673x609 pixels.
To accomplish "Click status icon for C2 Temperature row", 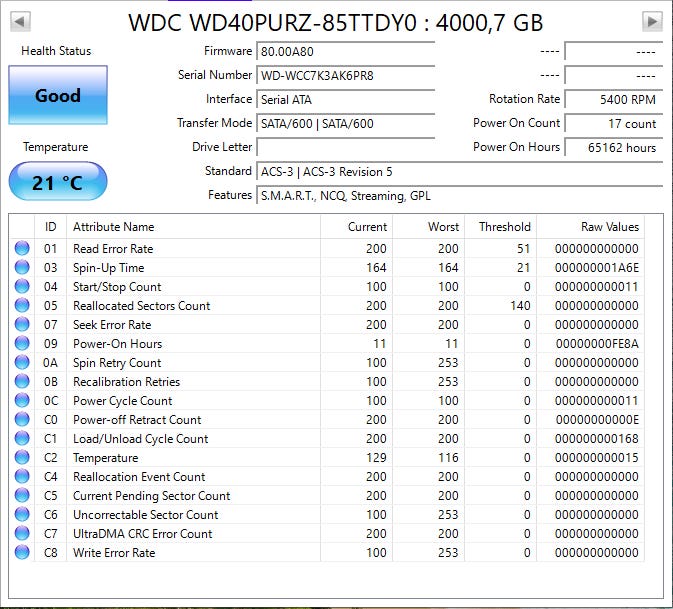I will click(22, 457).
